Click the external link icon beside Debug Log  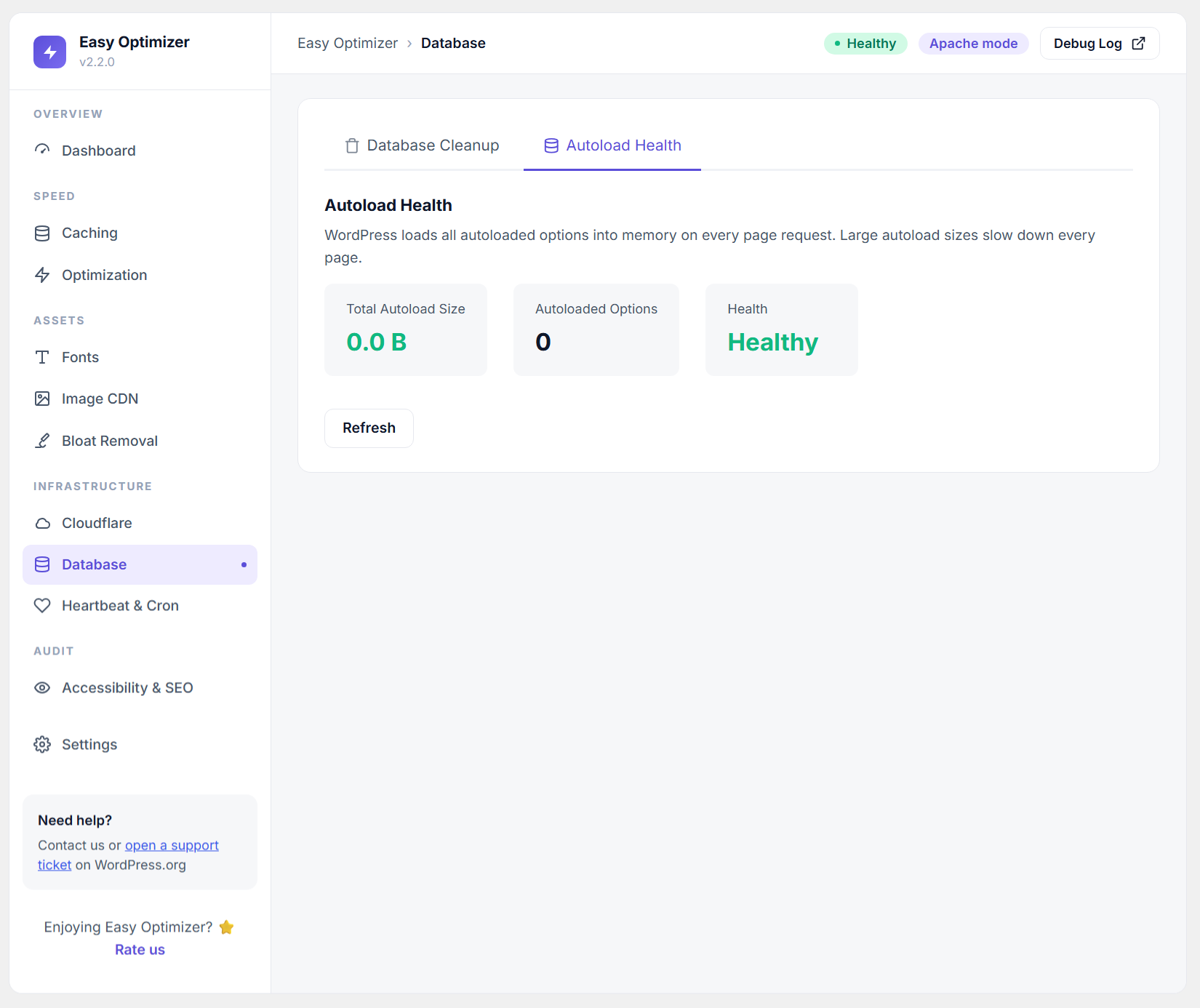click(1139, 44)
